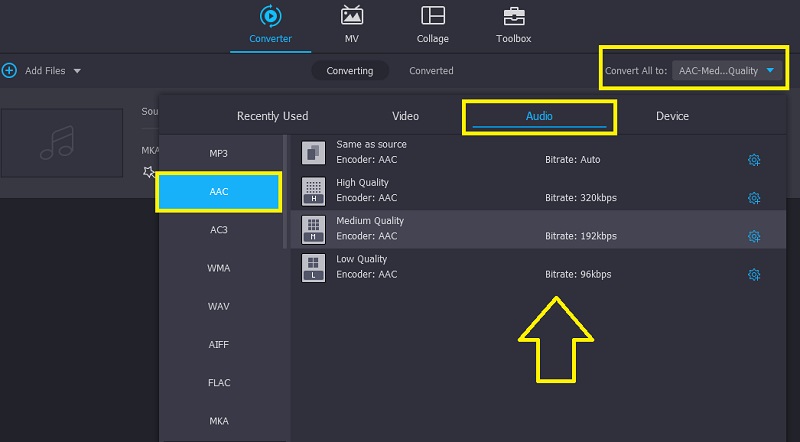Switch to the Audio tab
The height and width of the screenshot is (442, 800).
point(539,116)
